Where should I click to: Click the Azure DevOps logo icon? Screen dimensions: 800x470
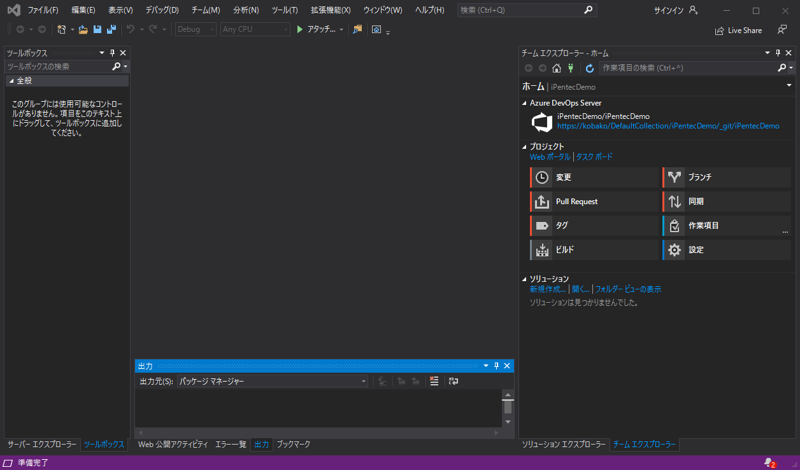click(542, 122)
